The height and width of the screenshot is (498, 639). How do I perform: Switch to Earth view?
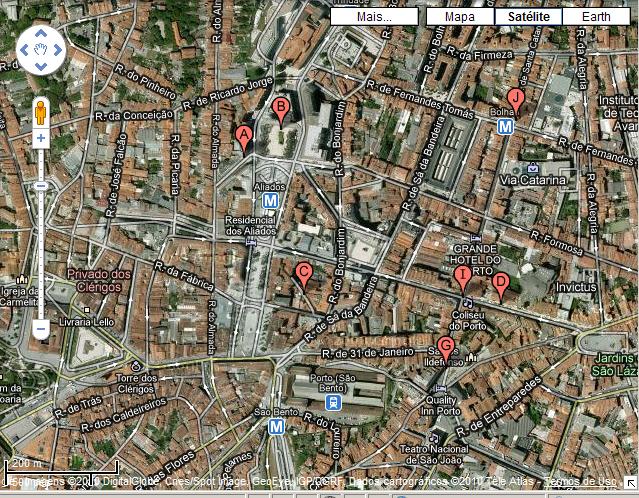point(595,17)
